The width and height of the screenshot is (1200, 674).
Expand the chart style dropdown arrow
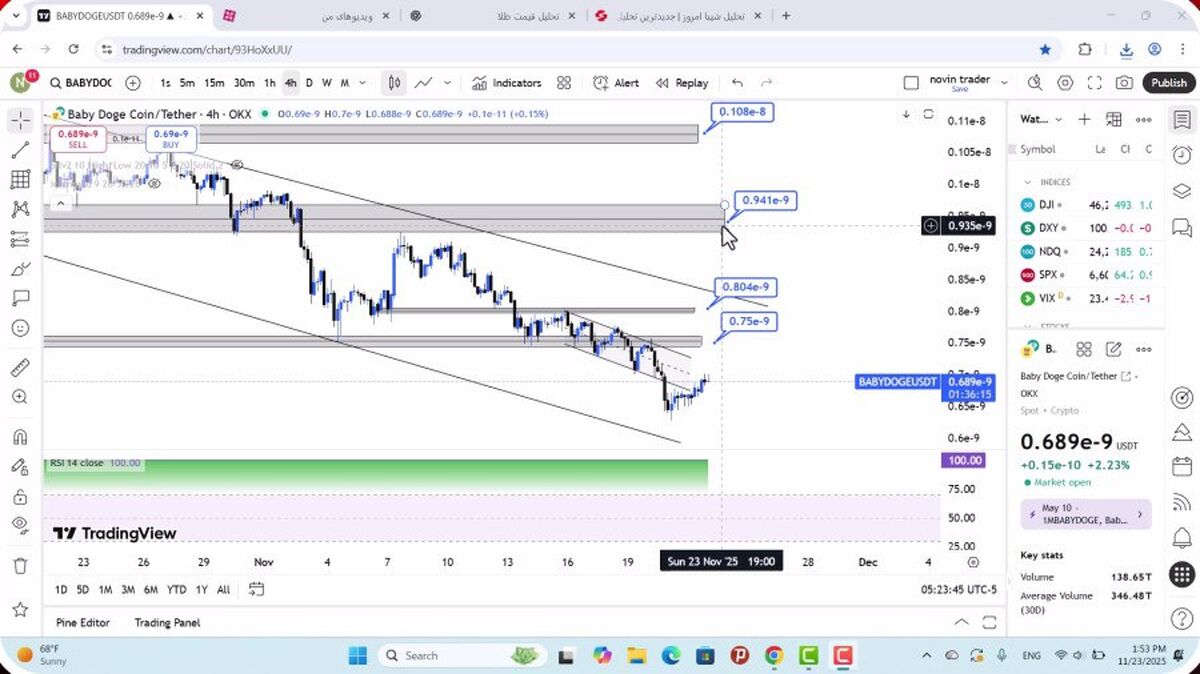pos(447,83)
